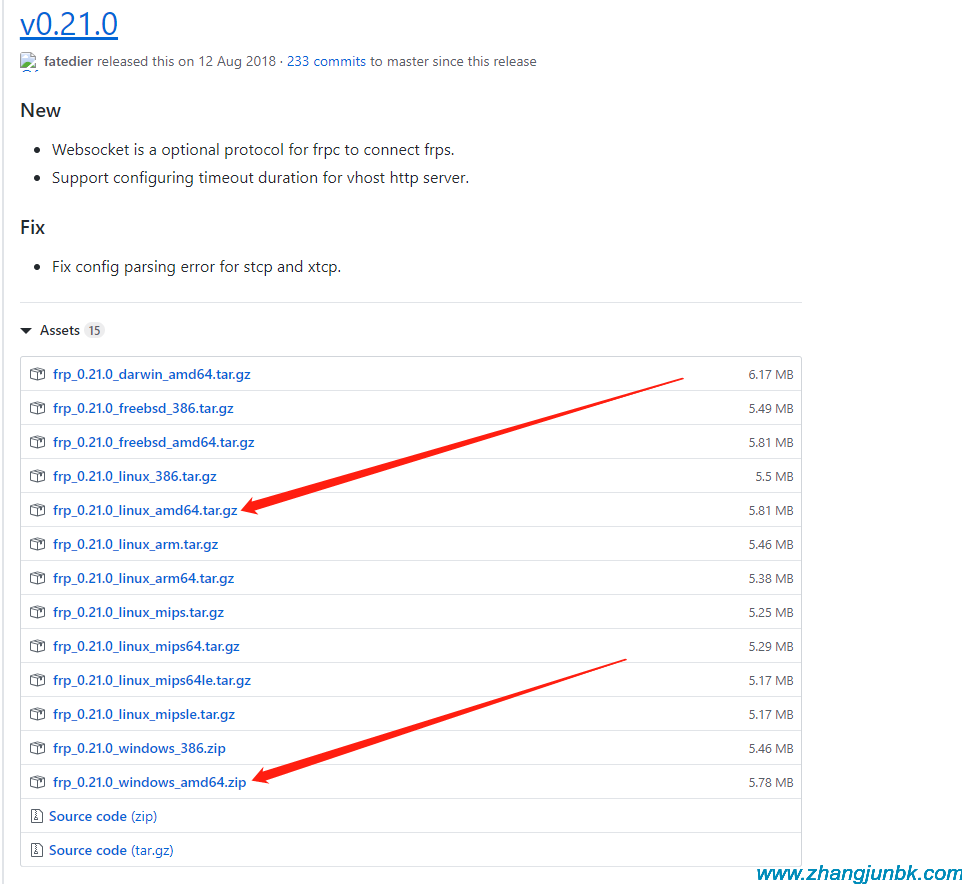The width and height of the screenshot is (962, 884).
Task: Click package icon beside linux_arm64 tar.gz
Action: pos(37,579)
